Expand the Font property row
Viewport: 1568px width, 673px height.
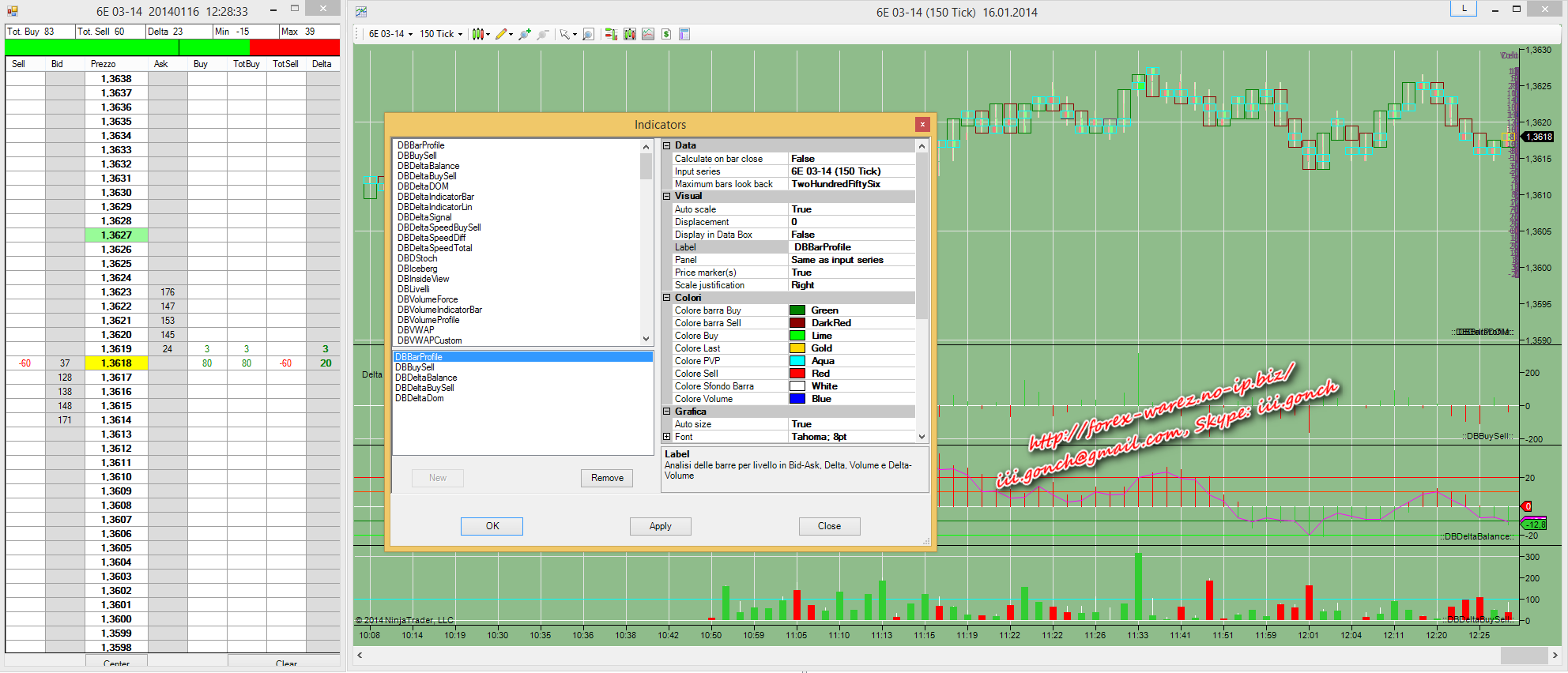click(x=667, y=437)
